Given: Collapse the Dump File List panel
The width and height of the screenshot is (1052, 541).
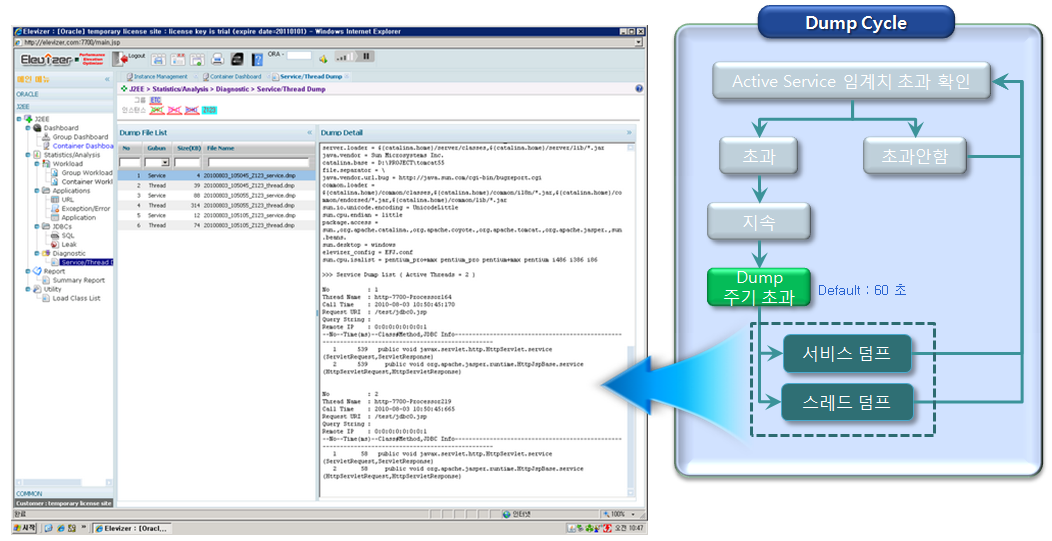Looking at the screenshot, I should pyautogui.click(x=309, y=133).
